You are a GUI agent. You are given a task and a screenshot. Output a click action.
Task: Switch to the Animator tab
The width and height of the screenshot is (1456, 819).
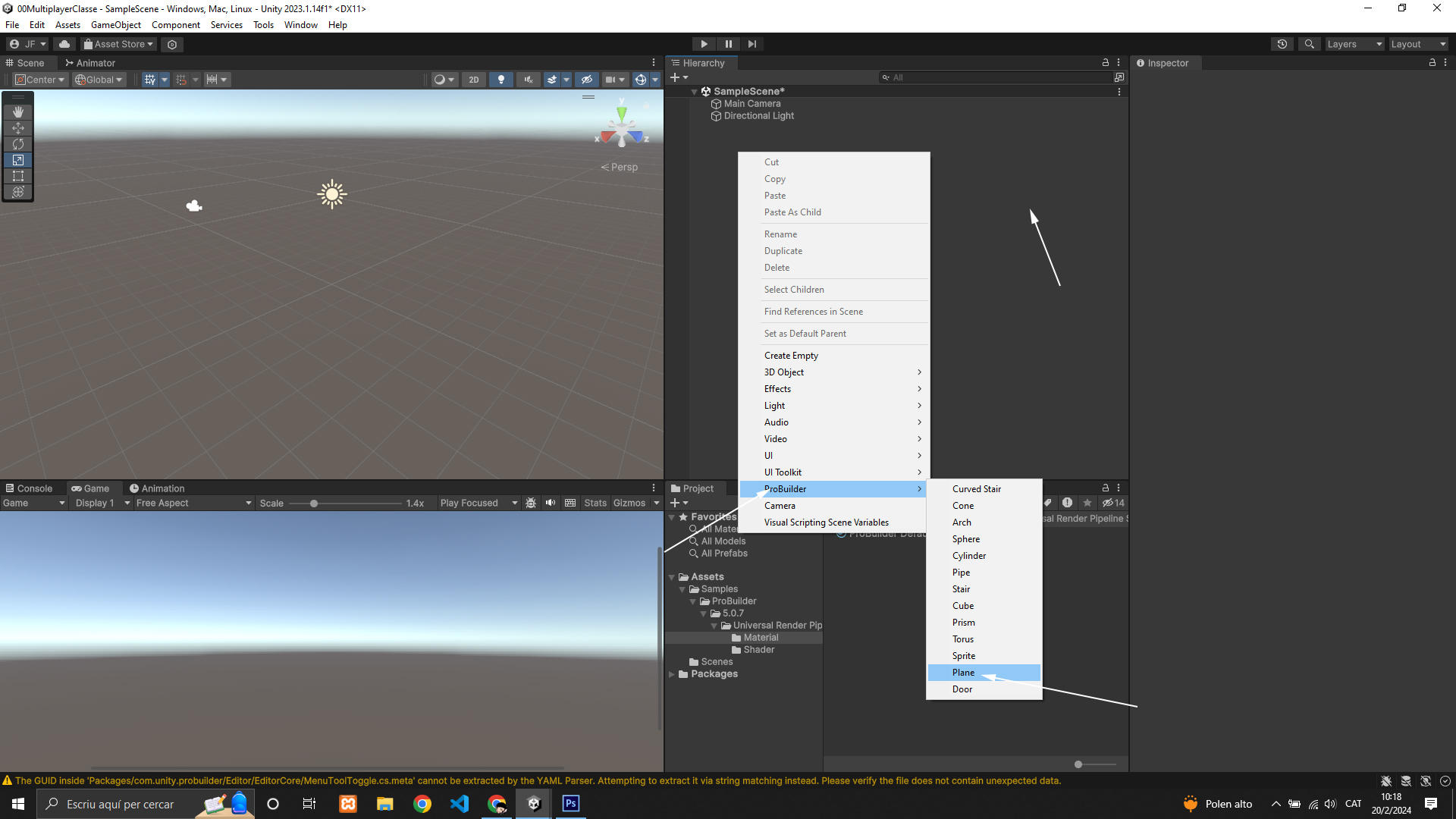pos(90,63)
